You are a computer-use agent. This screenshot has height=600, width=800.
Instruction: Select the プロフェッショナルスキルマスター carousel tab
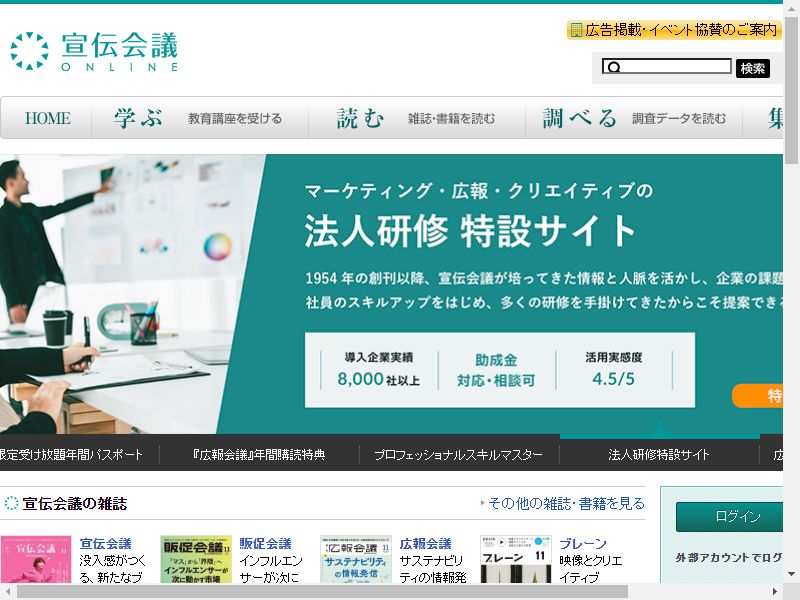459,454
